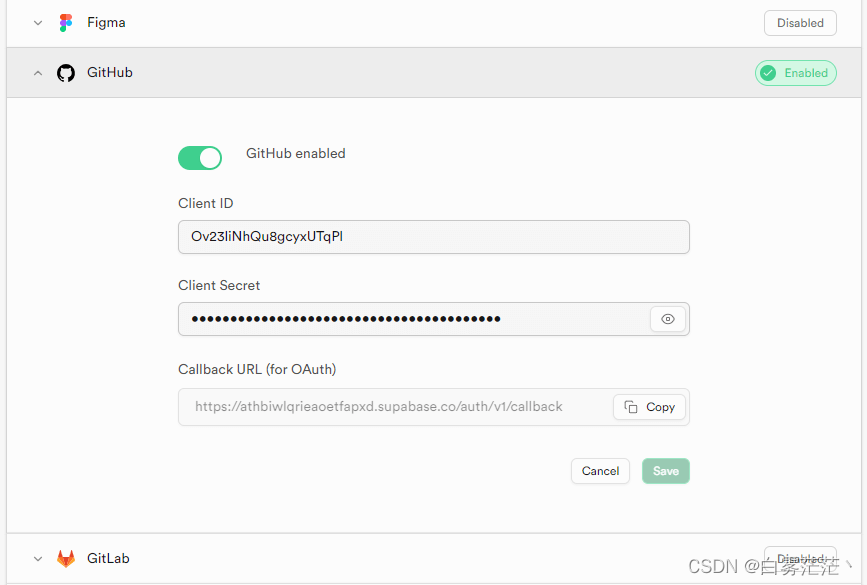867x585 pixels.
Task: Click the Enabled status badge for GitHub
Action: 795,72
